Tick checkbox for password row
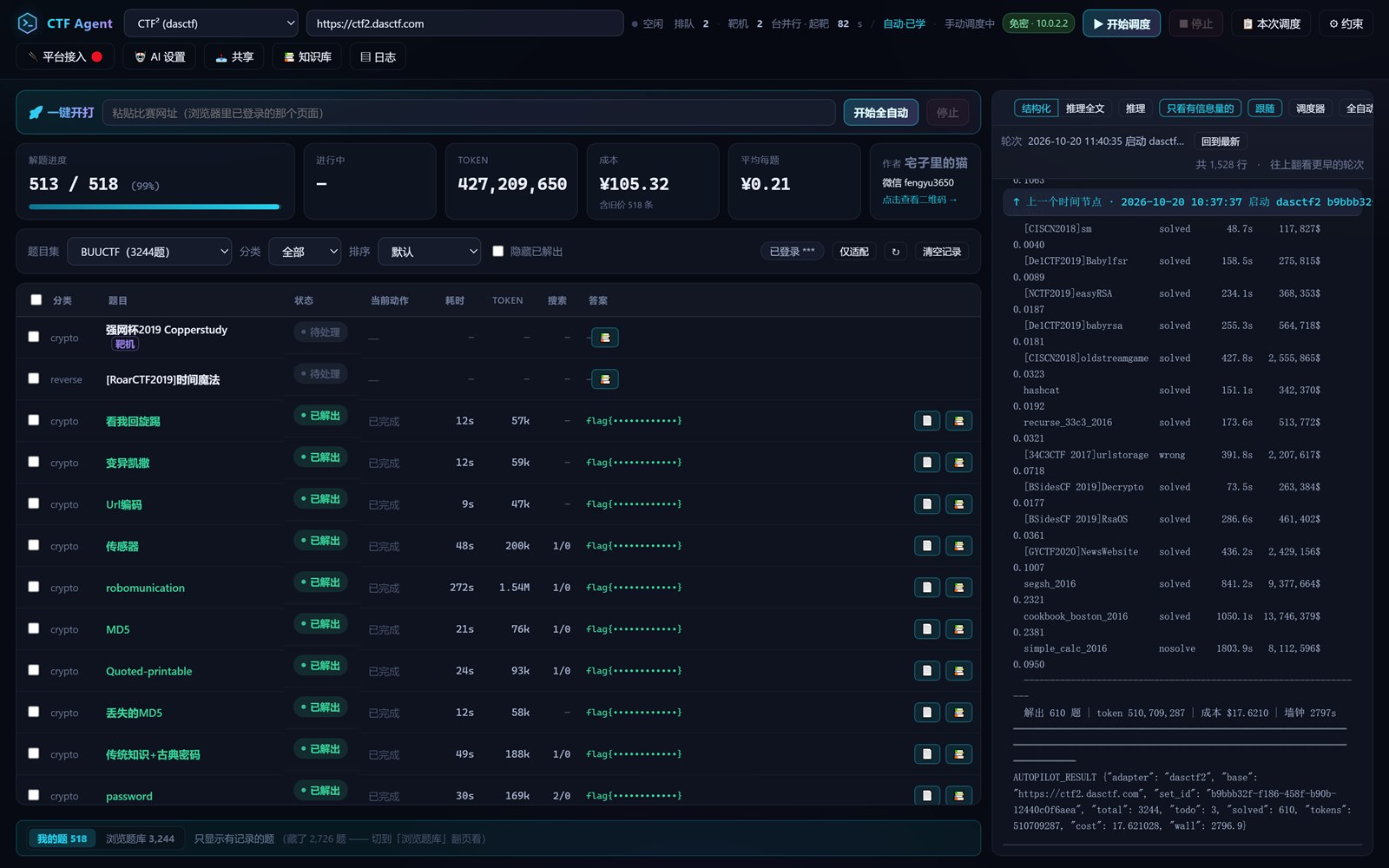1389x868 pixels. pos(34,795)
